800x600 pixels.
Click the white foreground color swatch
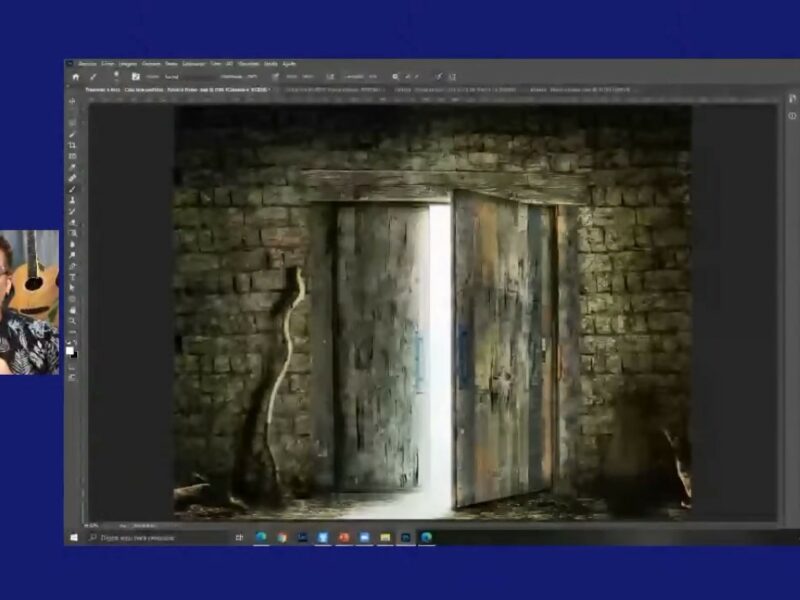click(70, 351)
